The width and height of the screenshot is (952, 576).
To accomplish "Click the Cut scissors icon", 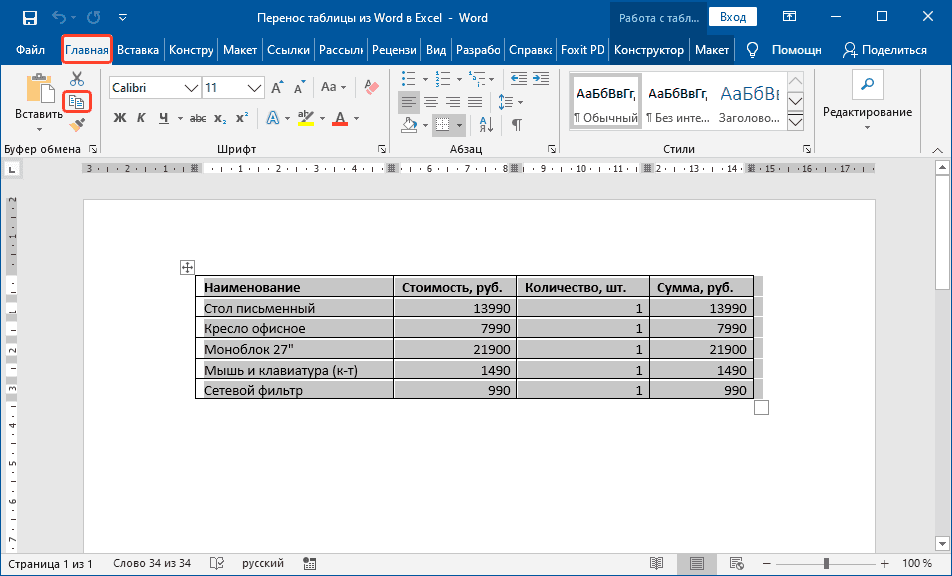I will pos(77,79).
